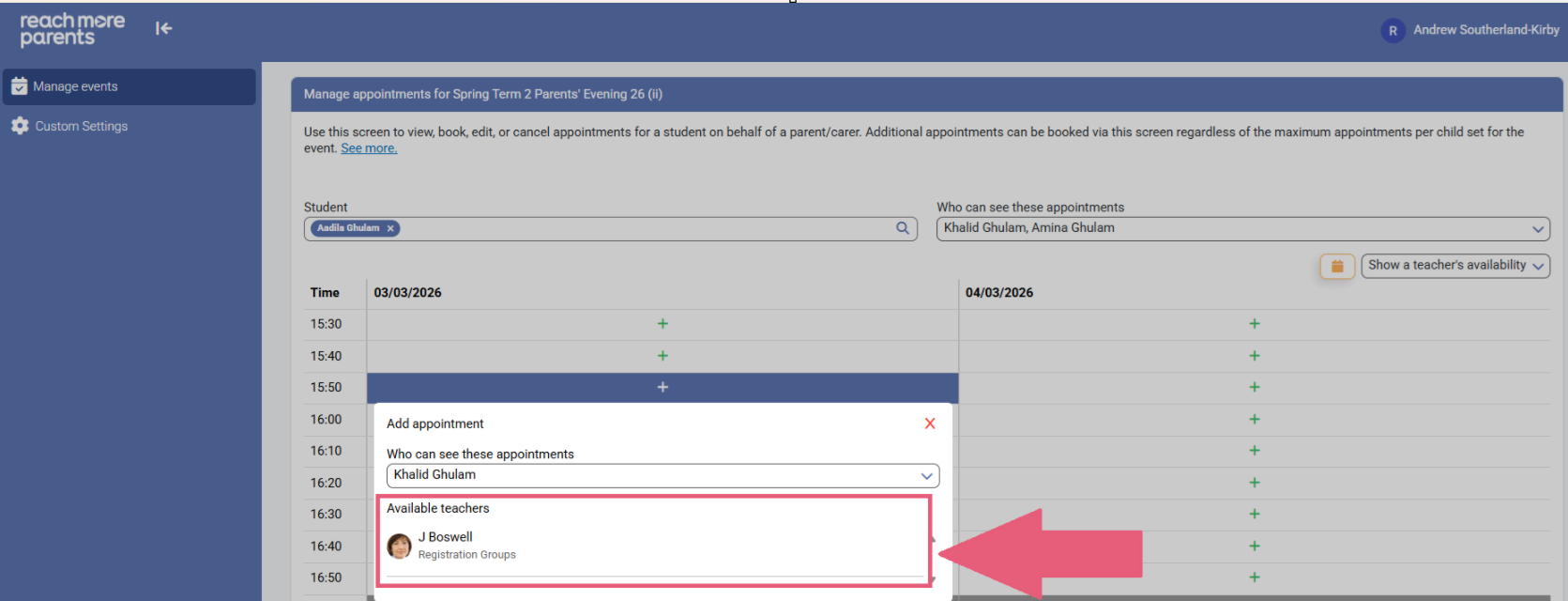Open Show a teacher's availability dropdown
The width and height of the screenshot is (1568, 601).
point(1454,266)
